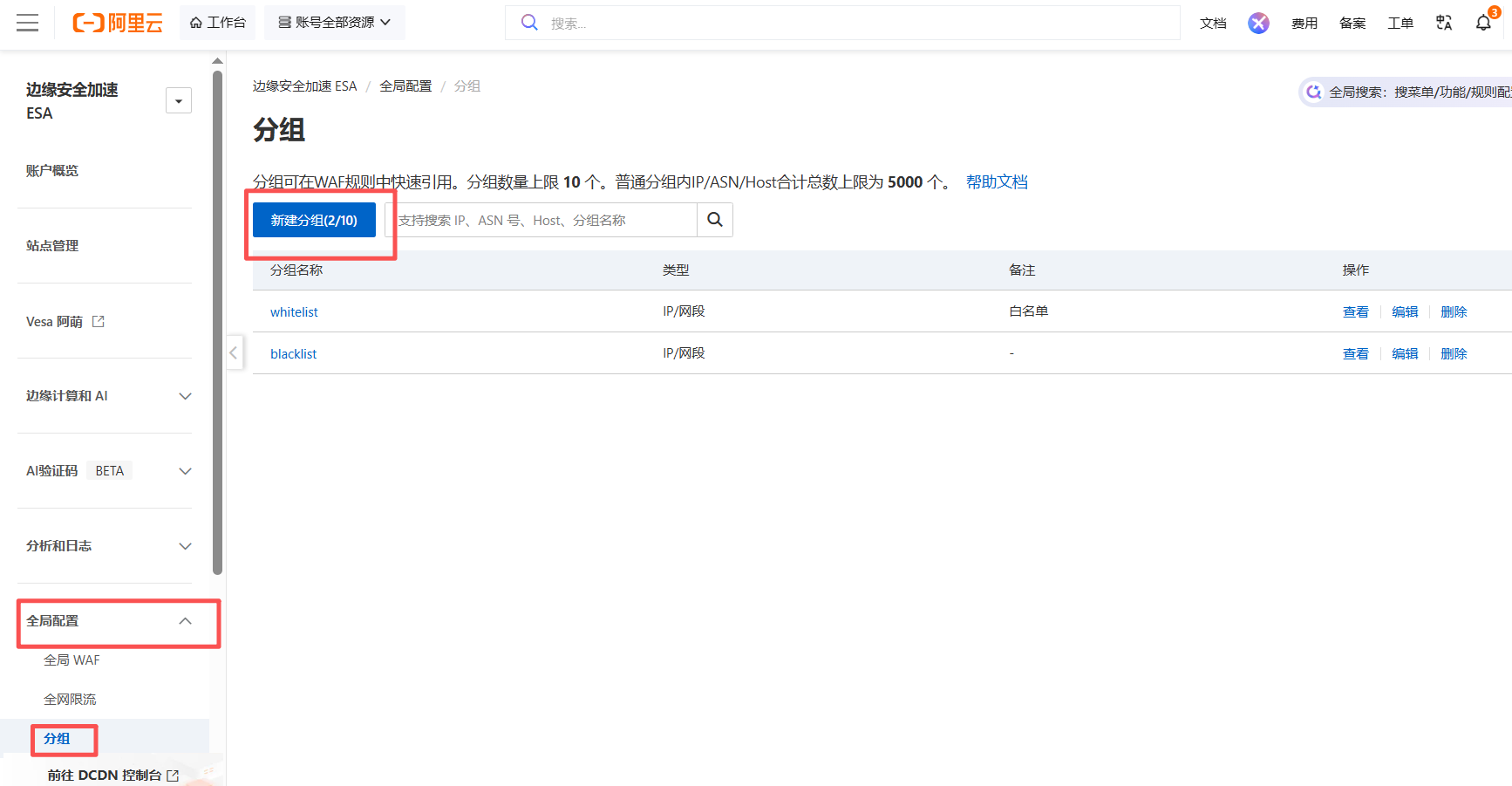Delete the whitelist group with 删除
Viewport: 1512px width, 786px height.
(x=1454, y=312)
